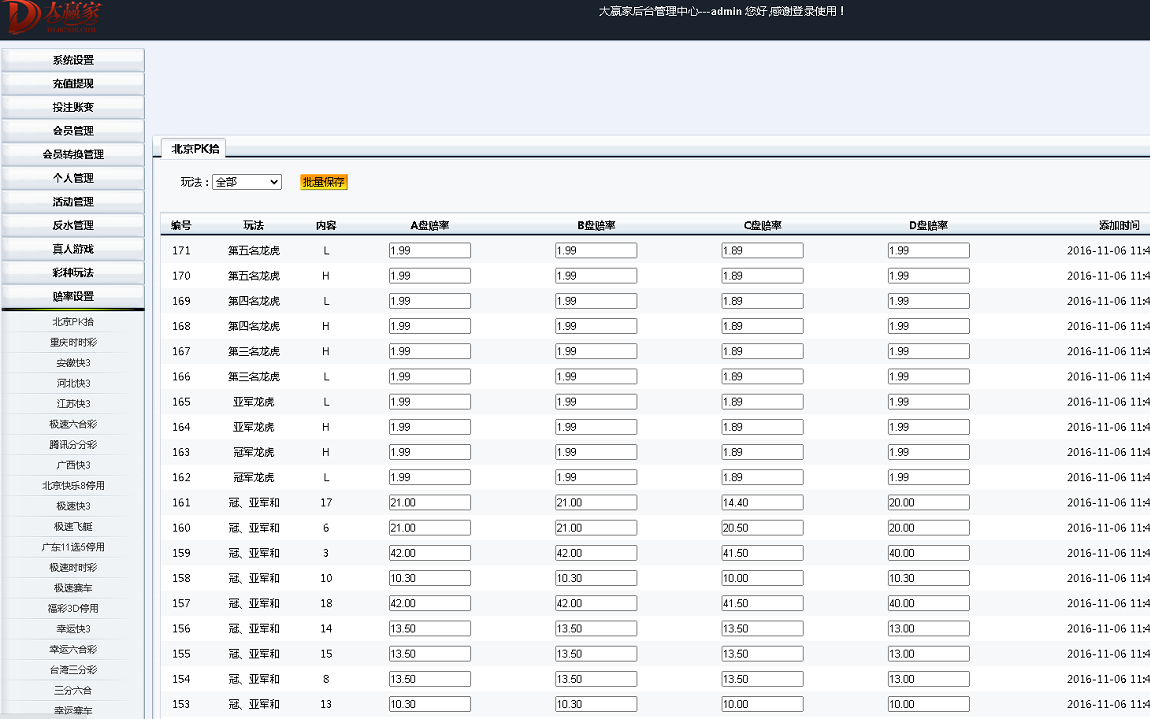Expand the 系统设置 sidebar section
Viewport: 1150px width, 719px height.
pyautogui.click(x=73, y=60)
